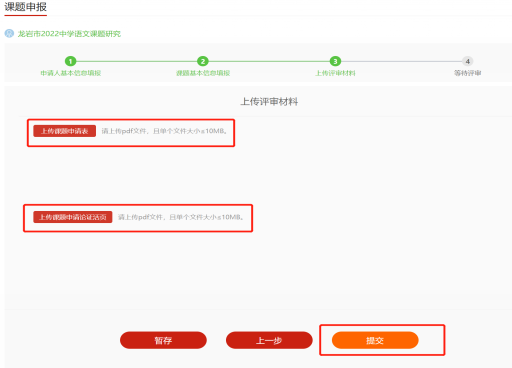Click the 暂存 save draft button

point(163,340)
